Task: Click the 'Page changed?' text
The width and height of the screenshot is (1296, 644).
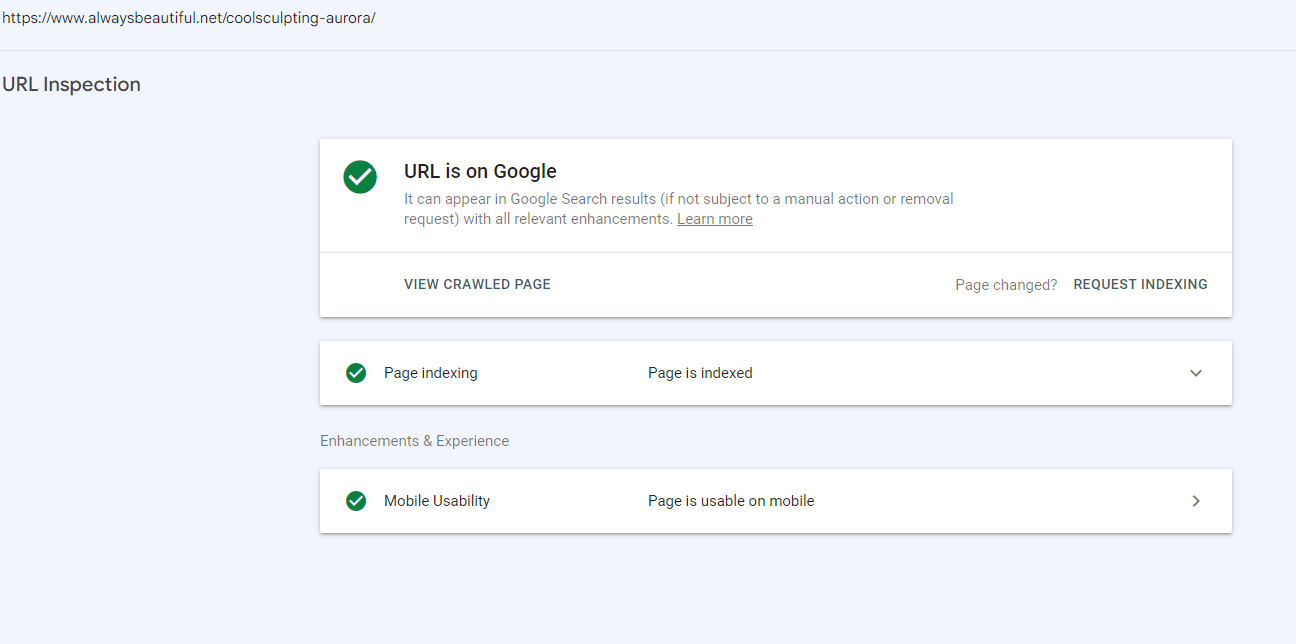Action: click(1006, 285)
